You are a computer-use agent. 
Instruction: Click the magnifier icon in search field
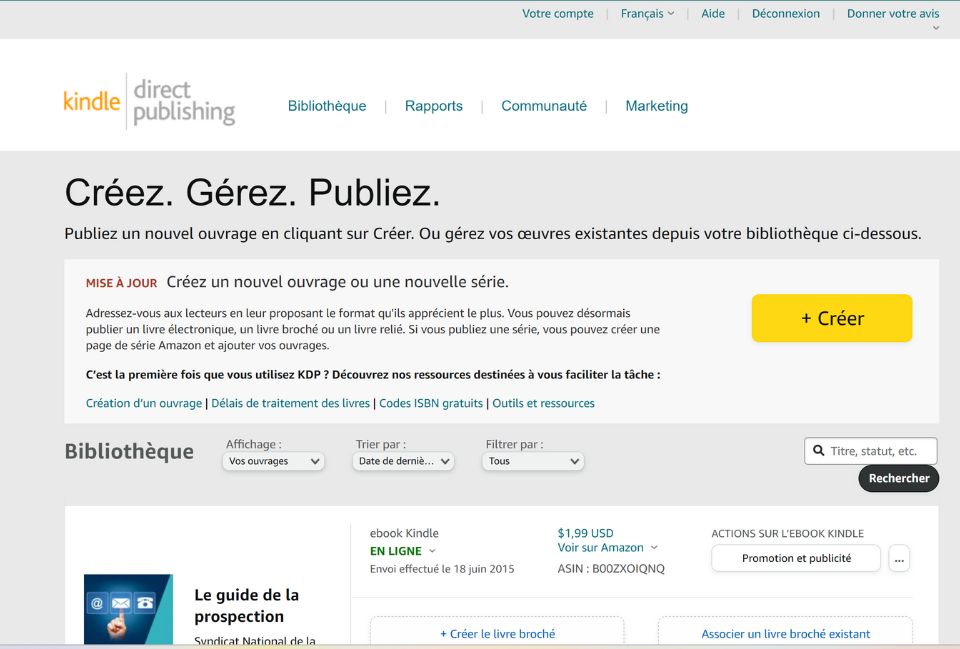(x=818, y=451)
